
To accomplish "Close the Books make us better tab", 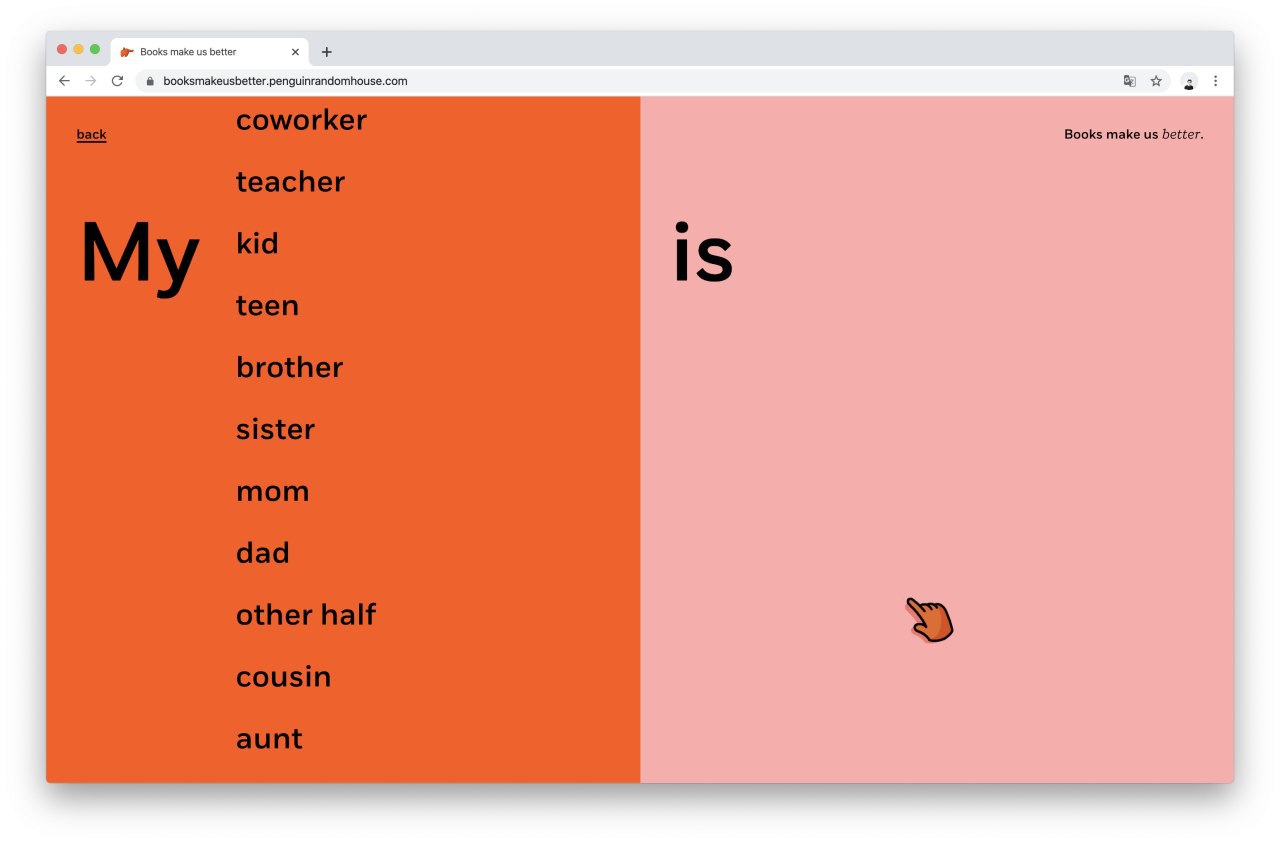I will tap(295, 52).
